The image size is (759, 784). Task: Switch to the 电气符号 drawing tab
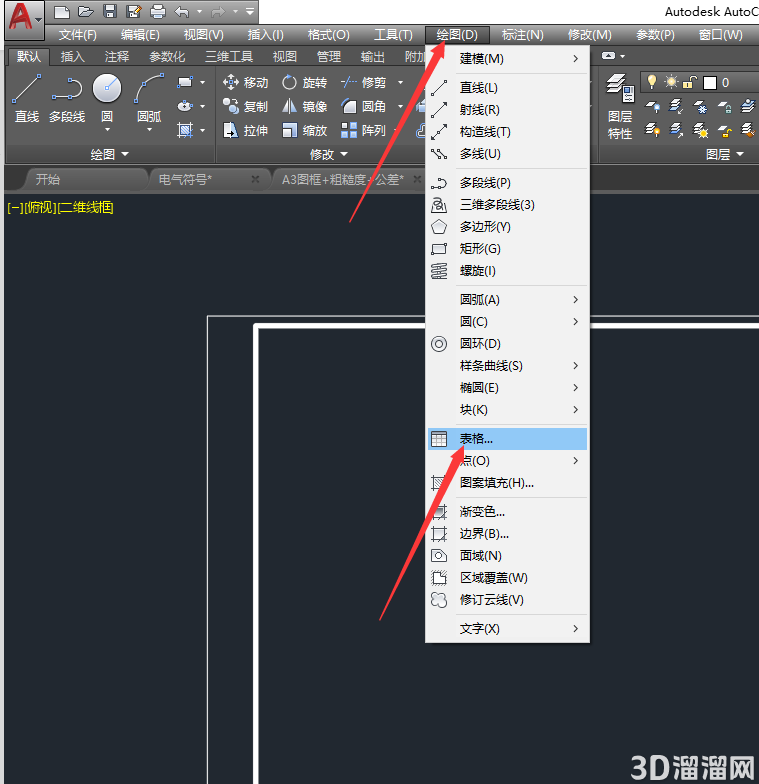click(x=185, y=180)
